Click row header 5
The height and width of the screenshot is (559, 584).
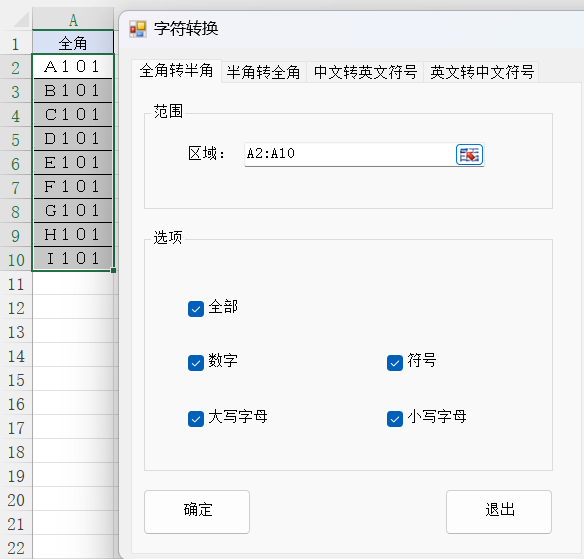16,140
